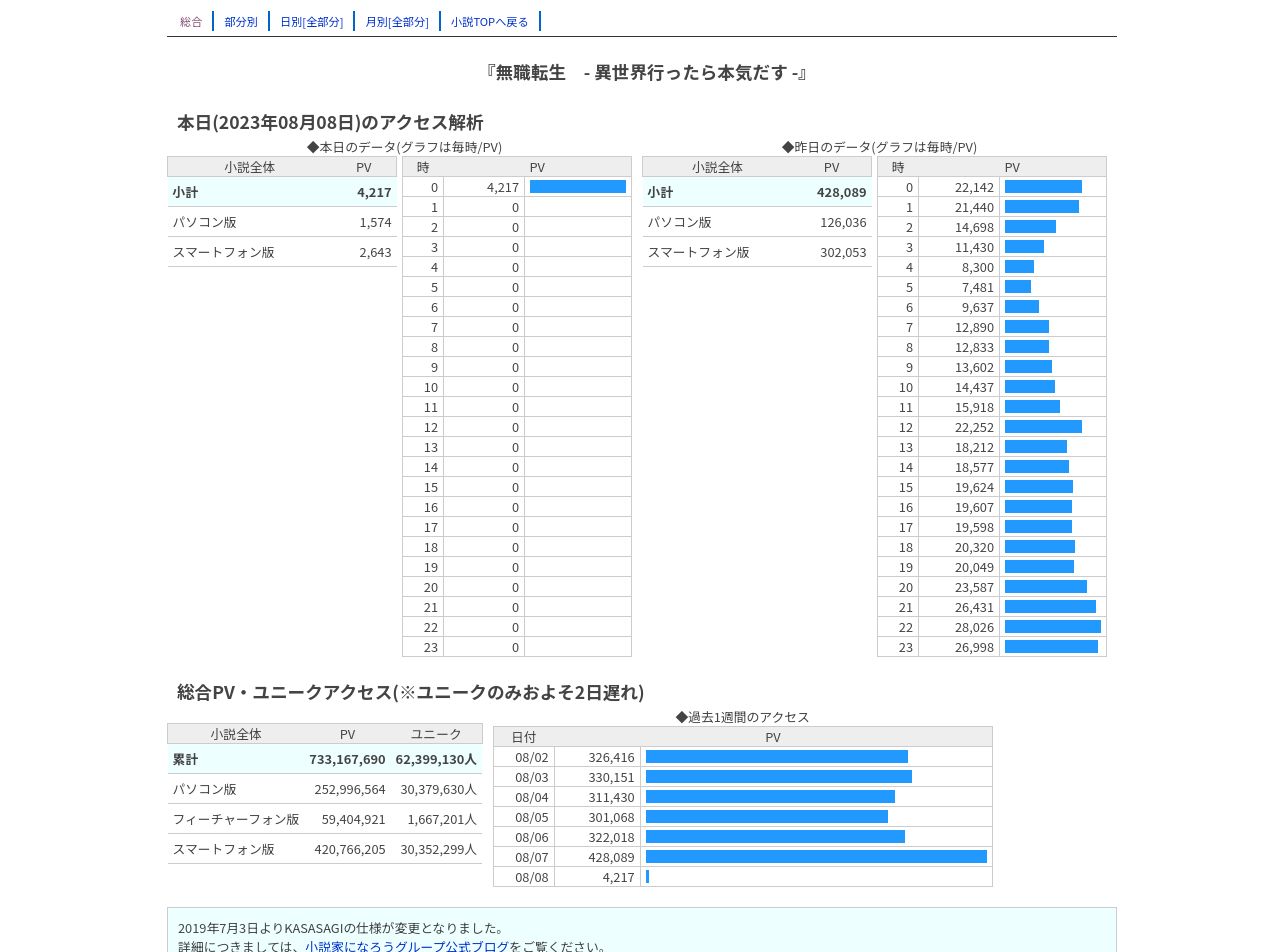1284x952 pixels.
Task: Select cumulative unique total 62,399,130人
Action: tap(436, 759)
